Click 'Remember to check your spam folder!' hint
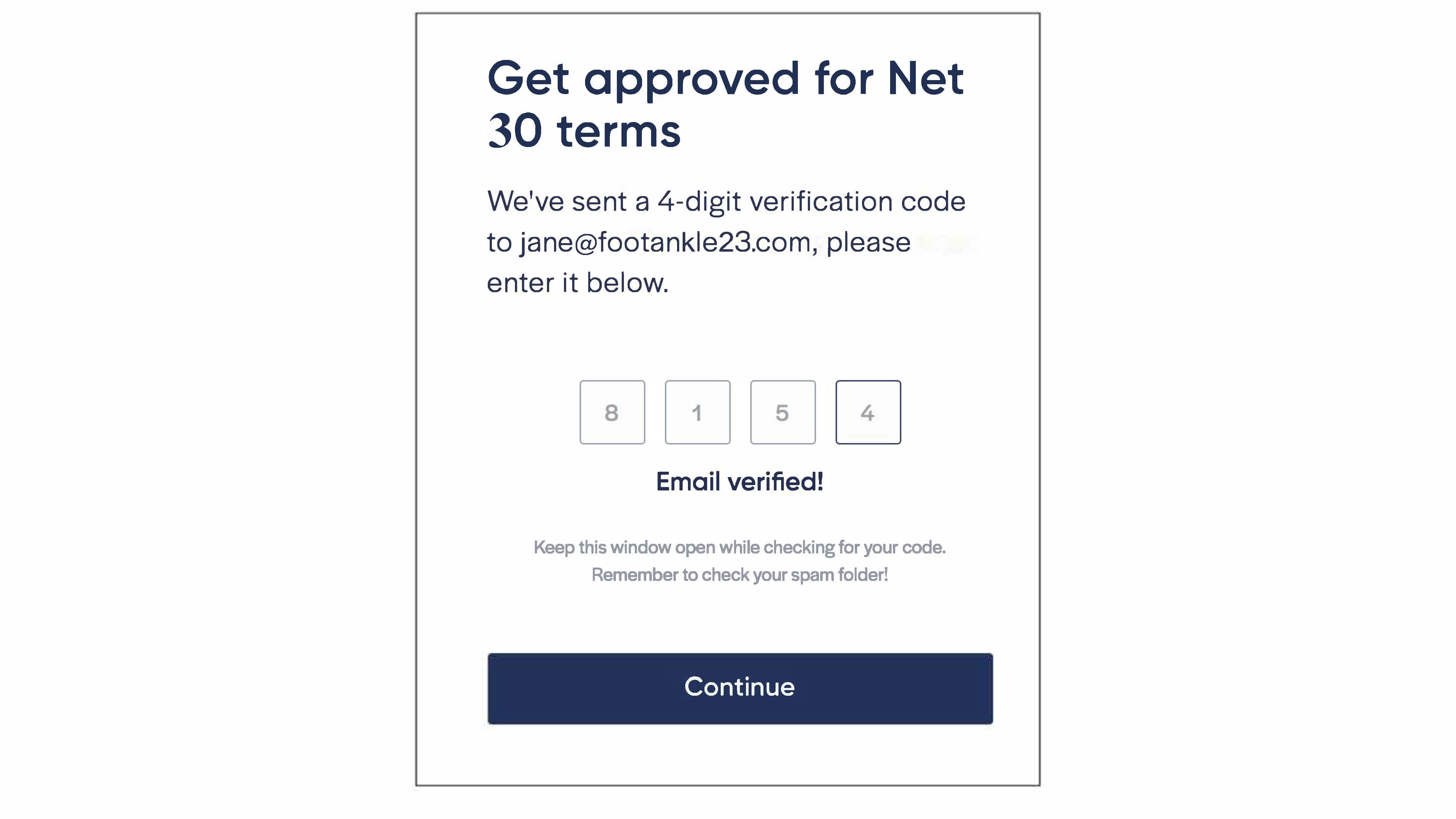This screenshot has width=1456, height=819. pos(739,575)
